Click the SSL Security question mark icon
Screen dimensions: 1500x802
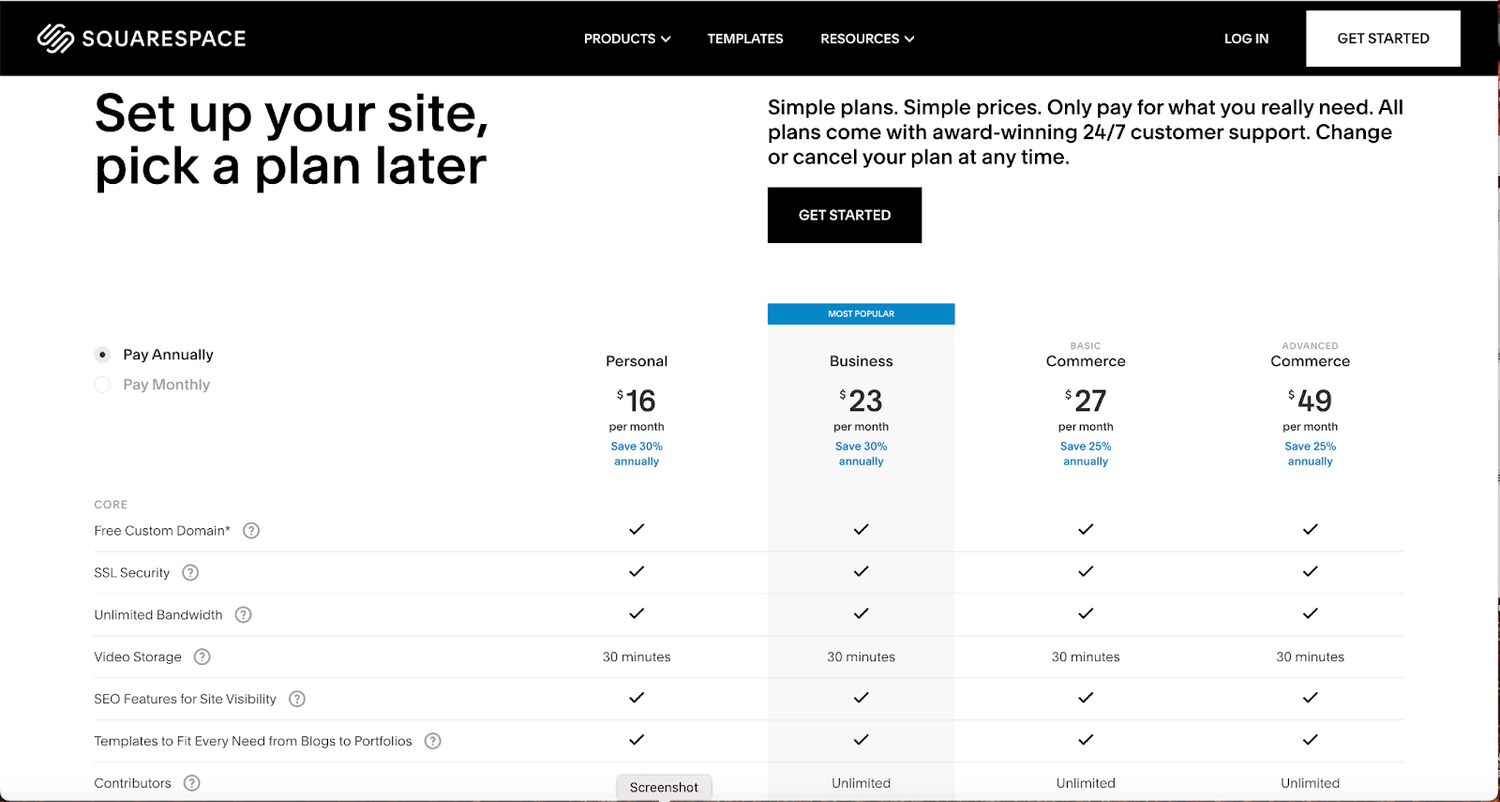(x=190, y=572)
